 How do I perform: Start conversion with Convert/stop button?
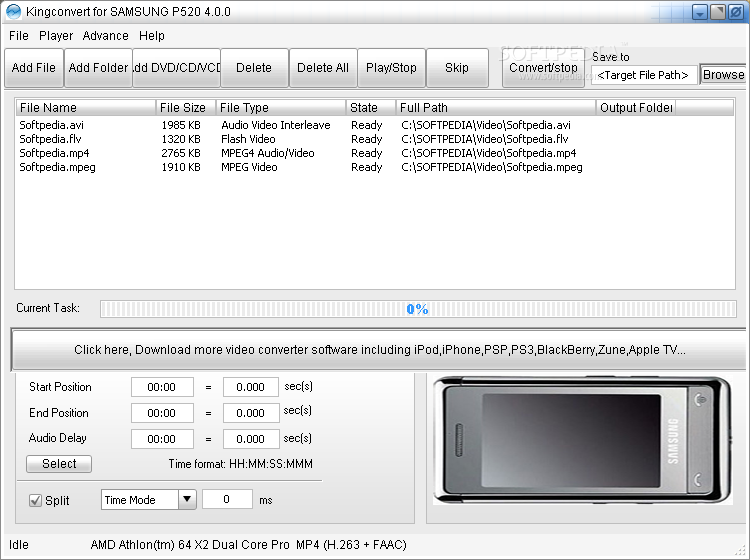(x=543, y=68)
